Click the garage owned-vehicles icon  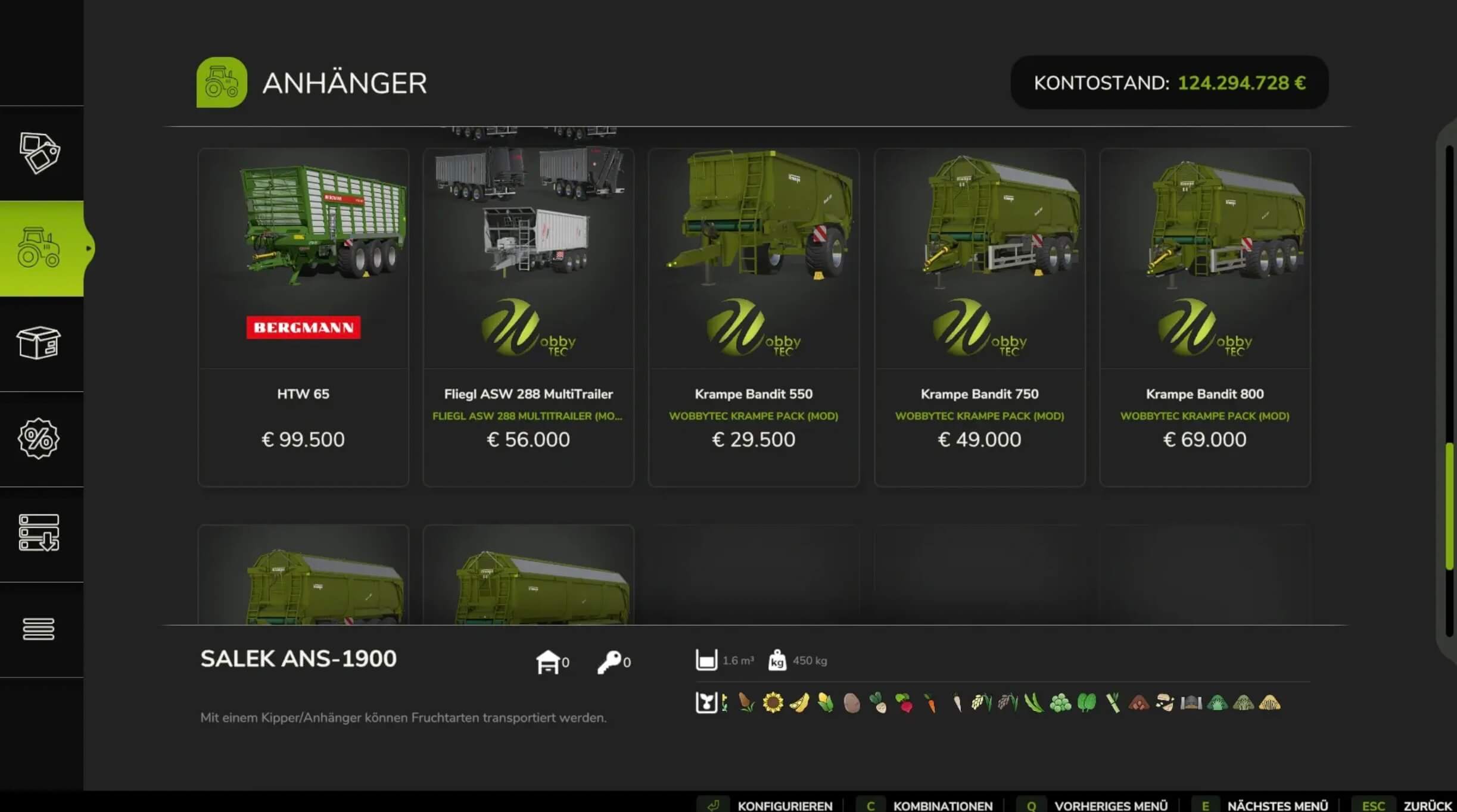pos(547,661)
